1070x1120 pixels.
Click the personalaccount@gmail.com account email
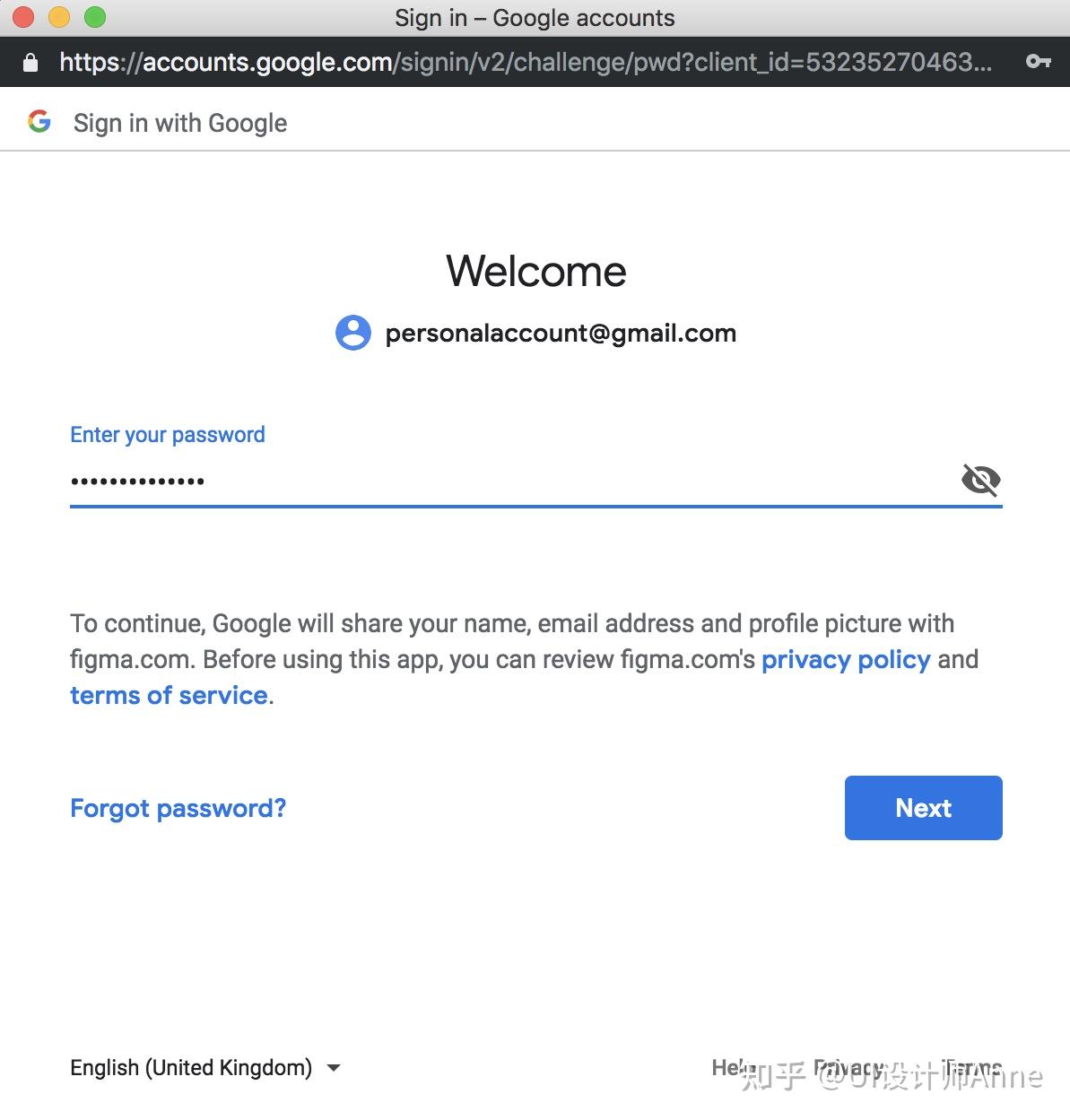coord(561,334)
